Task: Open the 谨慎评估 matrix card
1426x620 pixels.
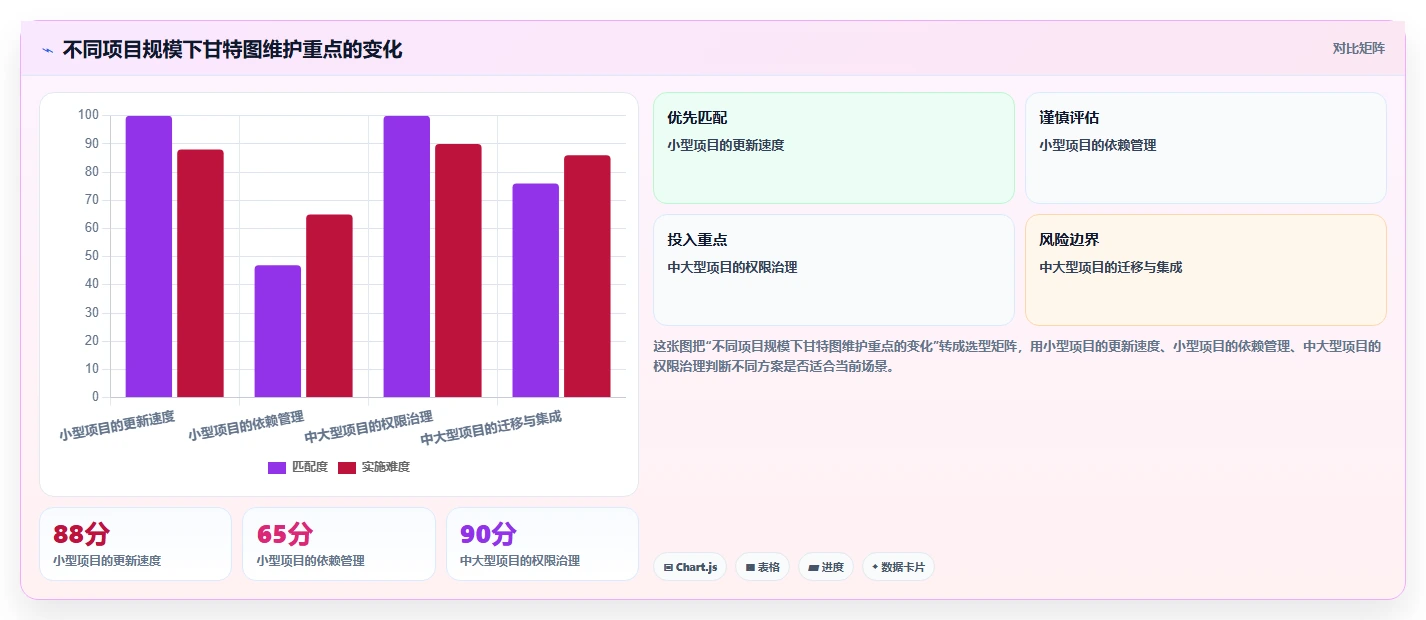Action: click(x=1206, y=148)
